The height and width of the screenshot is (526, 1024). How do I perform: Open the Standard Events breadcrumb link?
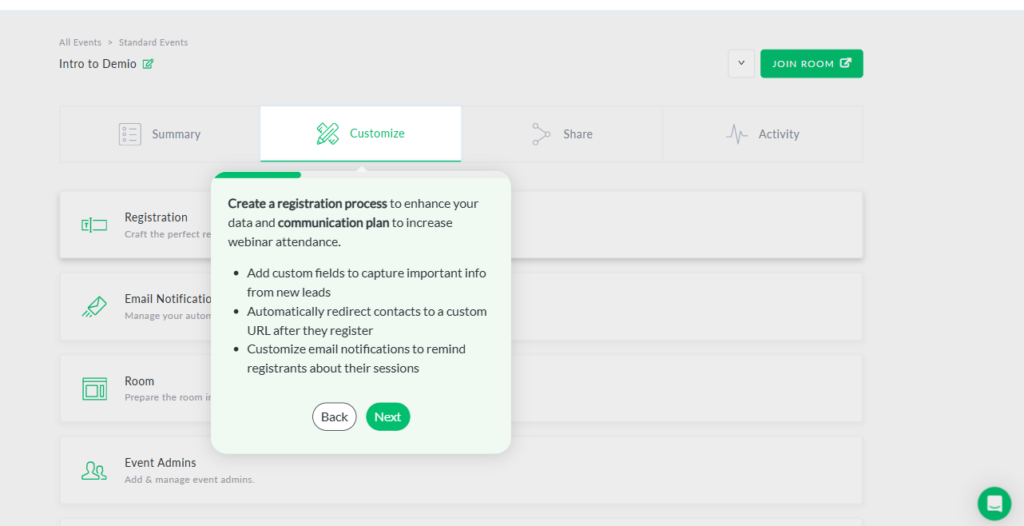153,42
